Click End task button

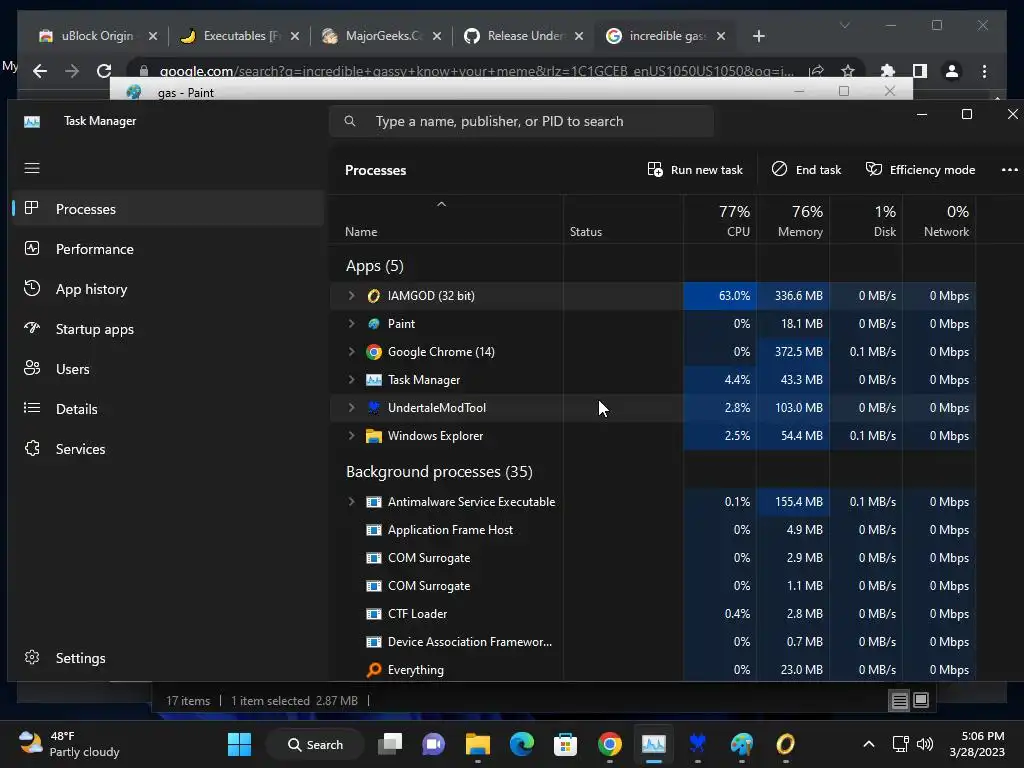pyautogui.click(x=806, y=170)
